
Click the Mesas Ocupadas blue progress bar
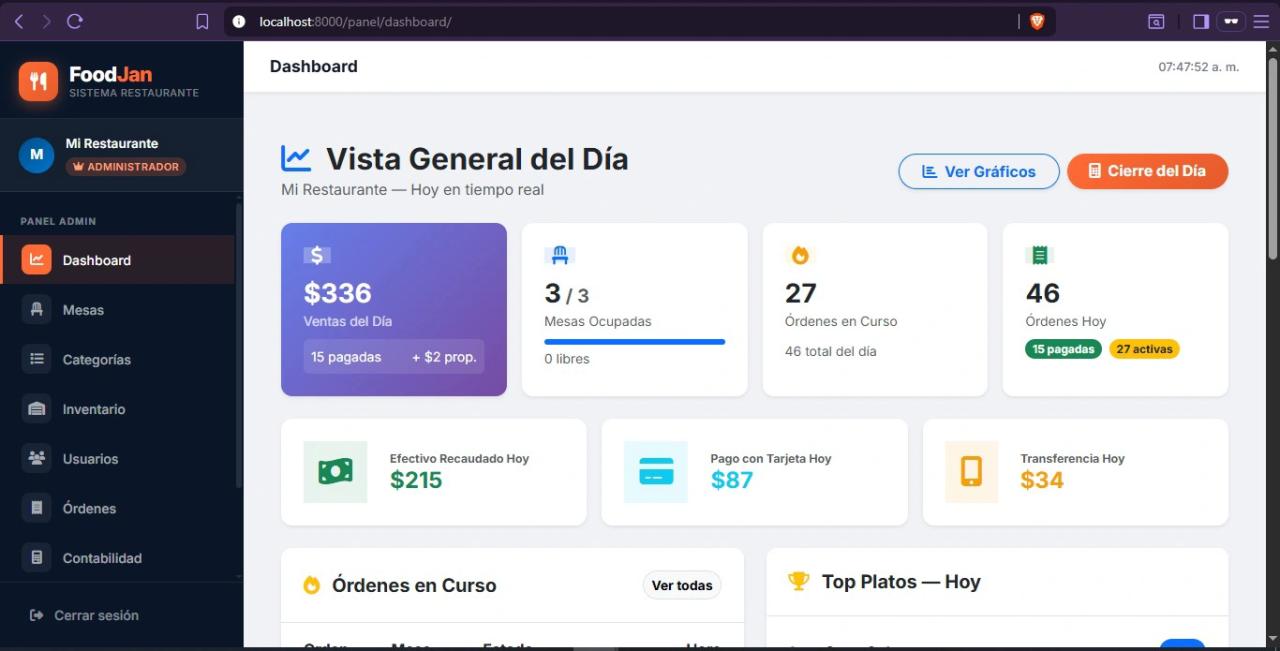[635, 342]
